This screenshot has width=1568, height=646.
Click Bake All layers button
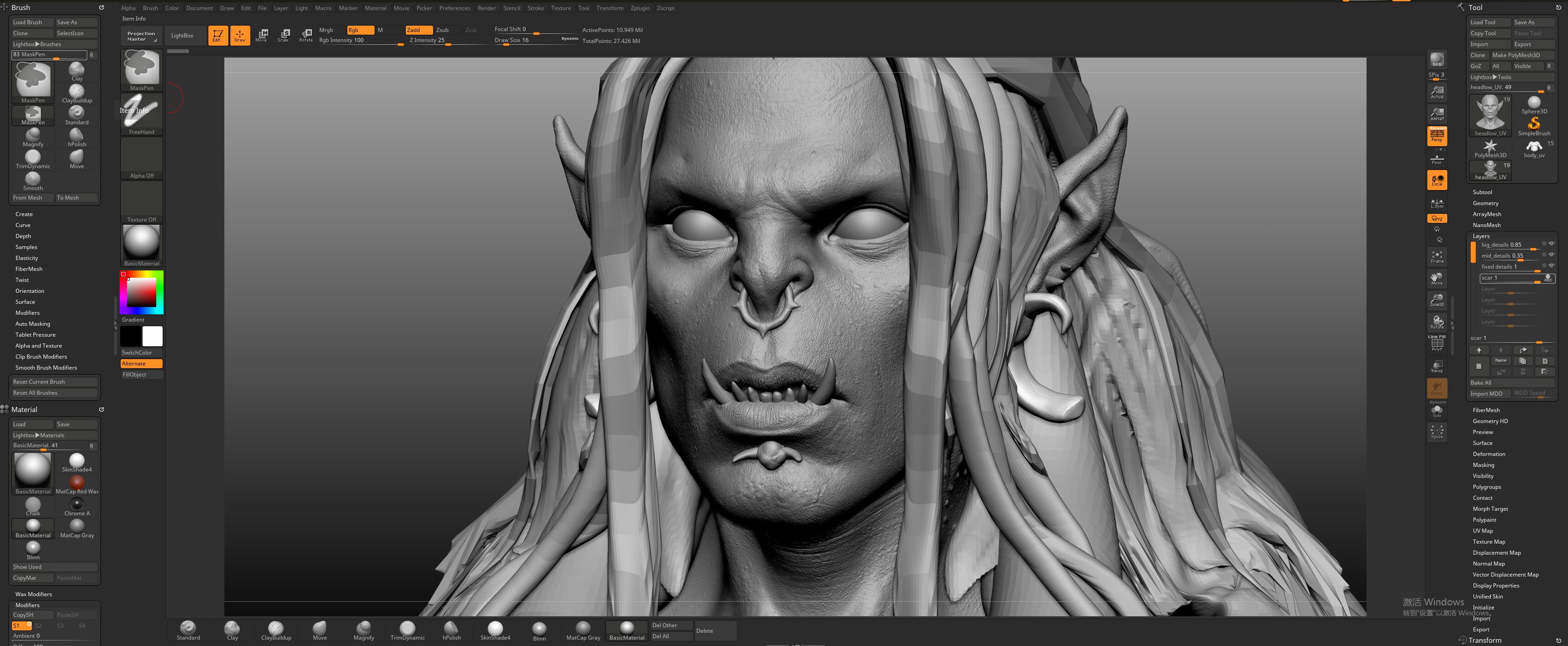pyautogui.click(x=1512, y=382)
